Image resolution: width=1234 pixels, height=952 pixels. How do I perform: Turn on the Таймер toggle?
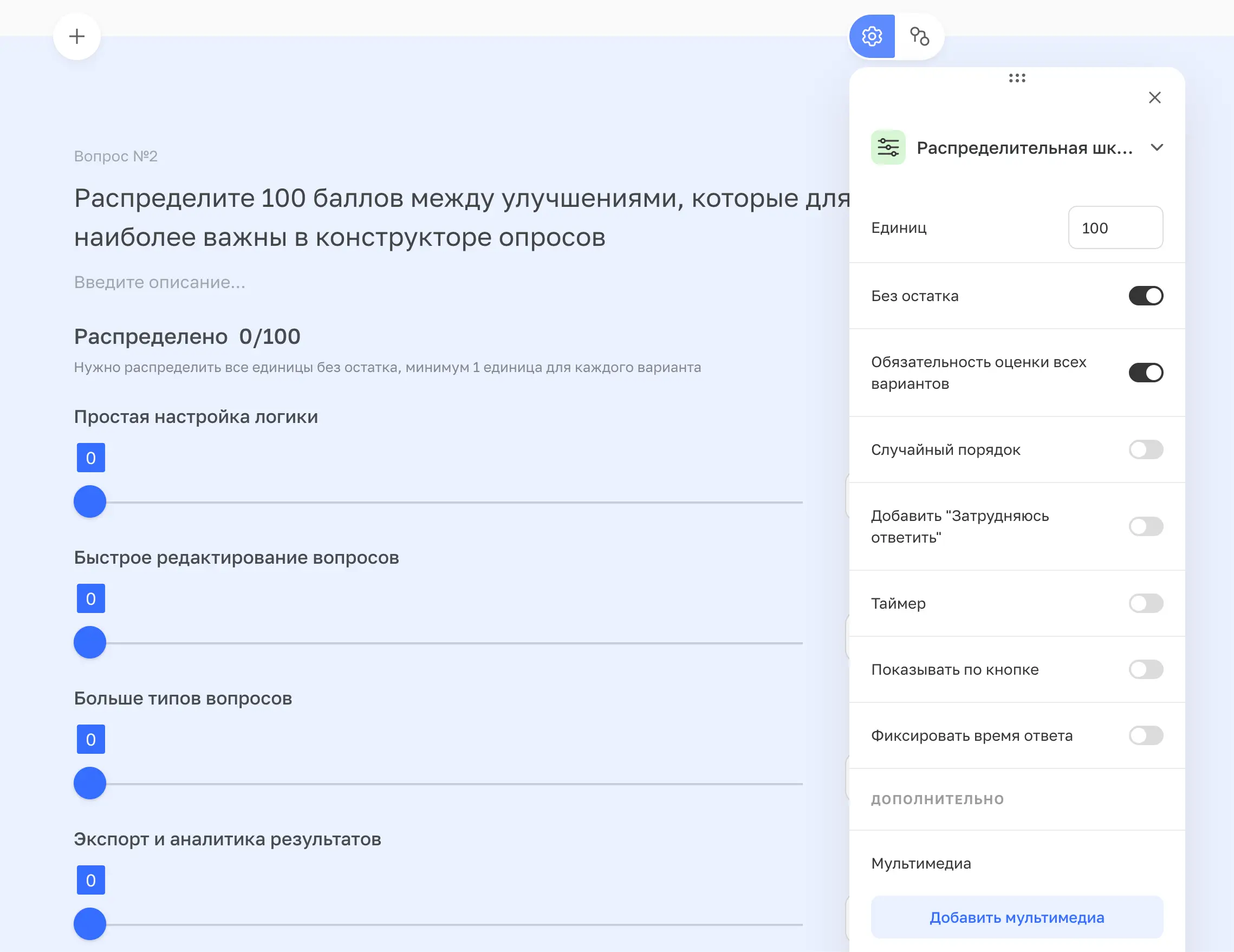pos(1146,603)
